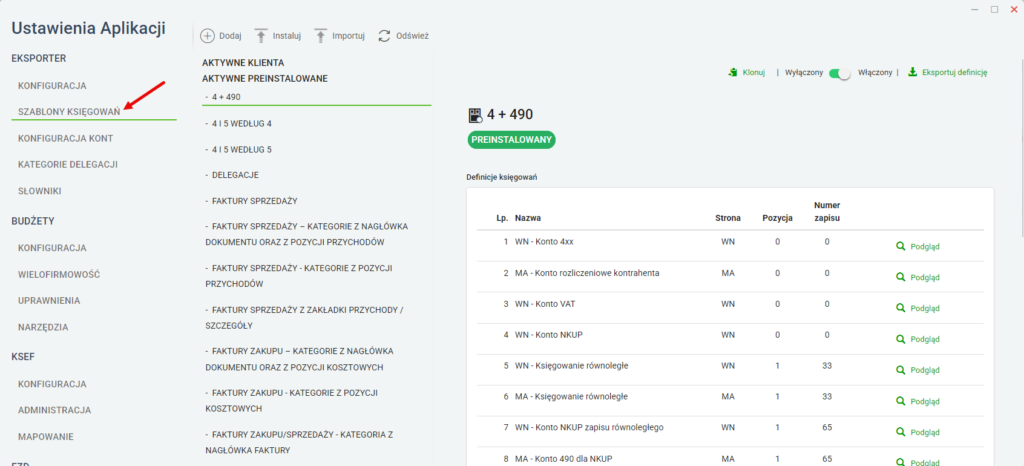Open Uprawnienia menu item
The width and height of the screenshot is (1024, 466).
point(49,301)
